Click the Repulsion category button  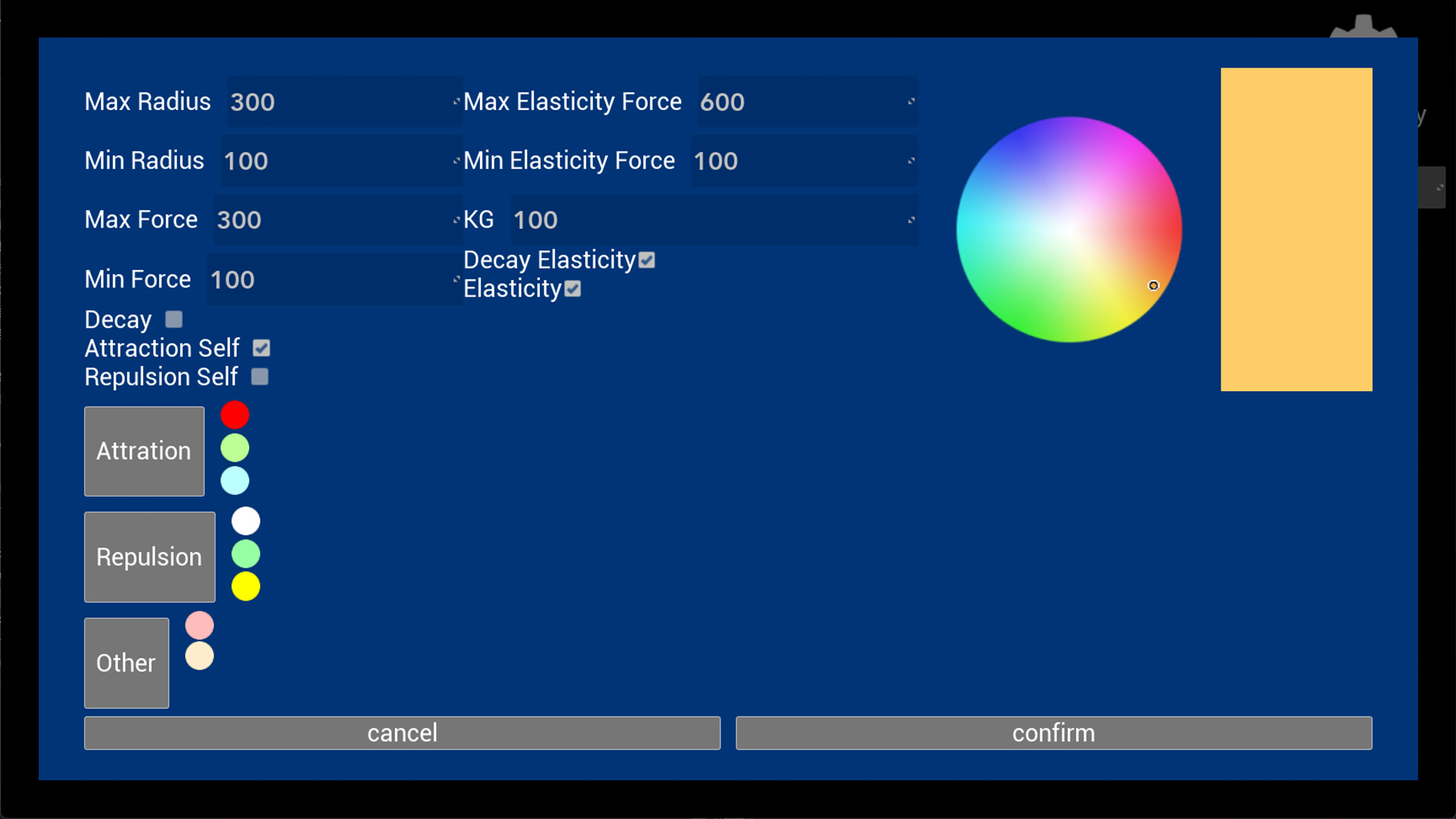coord(149,557)
